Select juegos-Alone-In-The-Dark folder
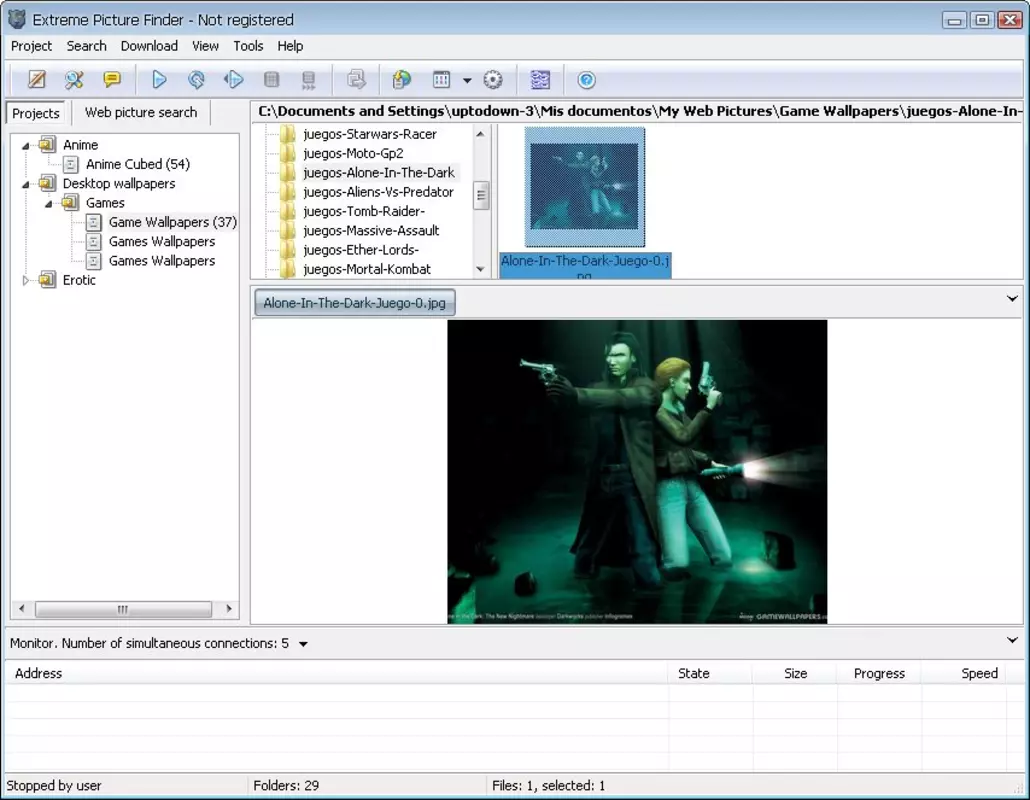The image size is (1030, 800). pos(379,173)
